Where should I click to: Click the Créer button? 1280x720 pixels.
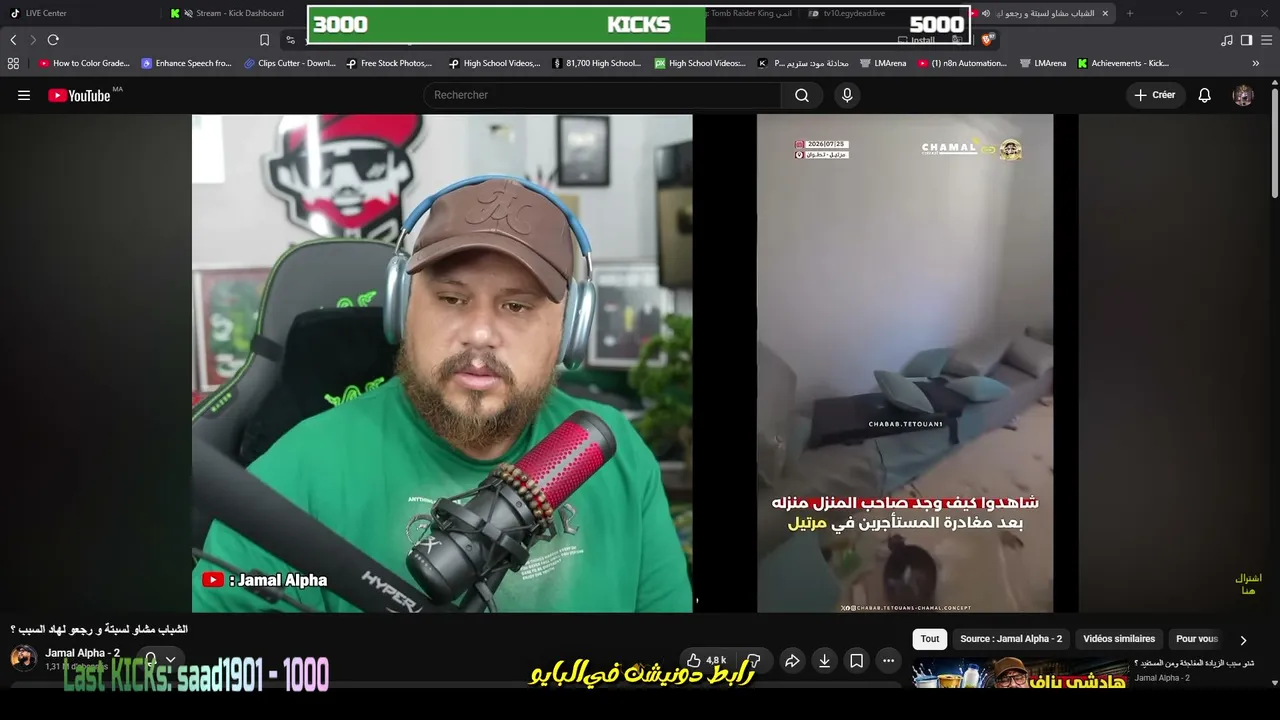(x=1155, y=95)
